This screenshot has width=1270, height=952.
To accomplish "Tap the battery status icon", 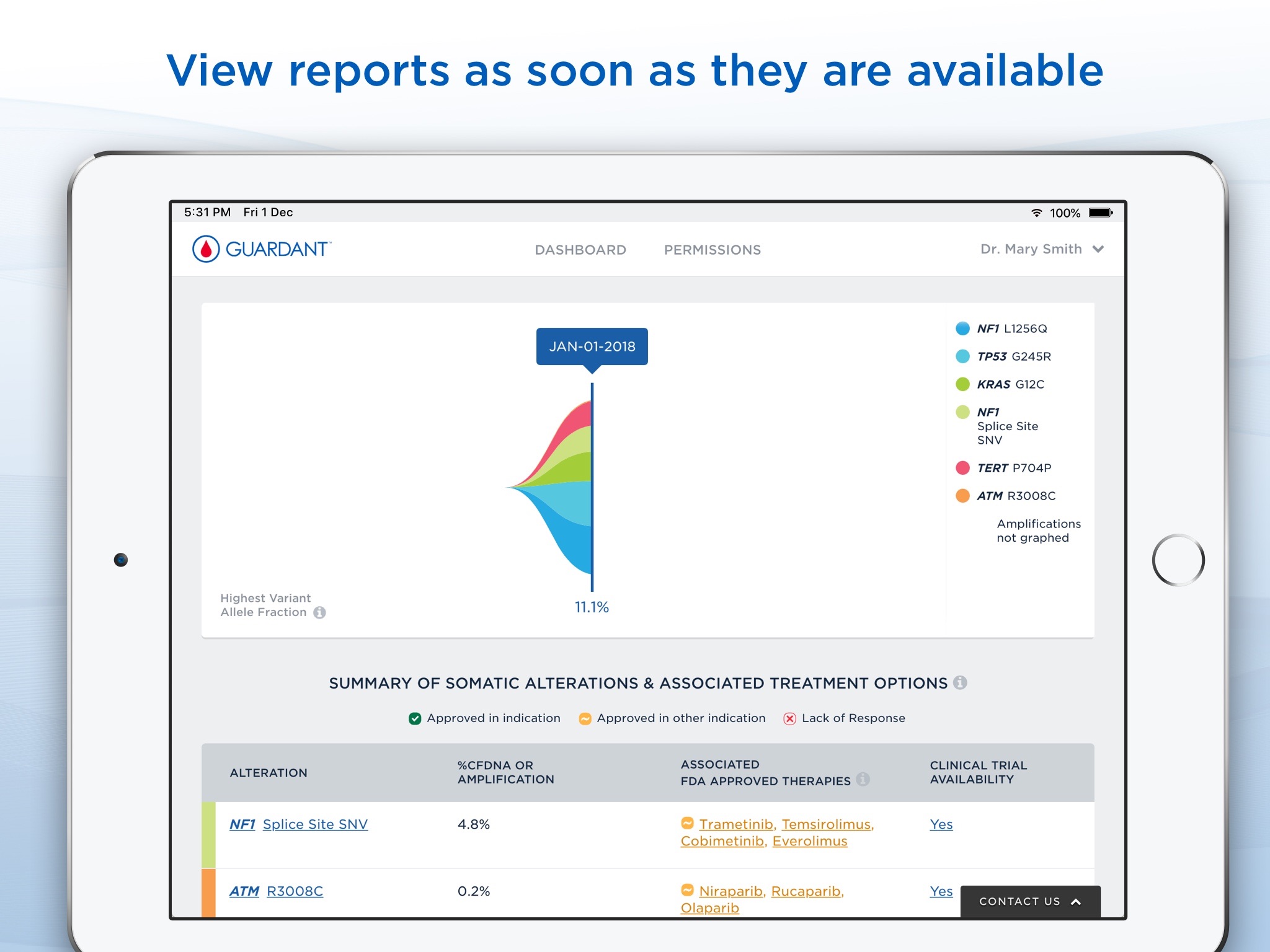I will point(1101,213).
